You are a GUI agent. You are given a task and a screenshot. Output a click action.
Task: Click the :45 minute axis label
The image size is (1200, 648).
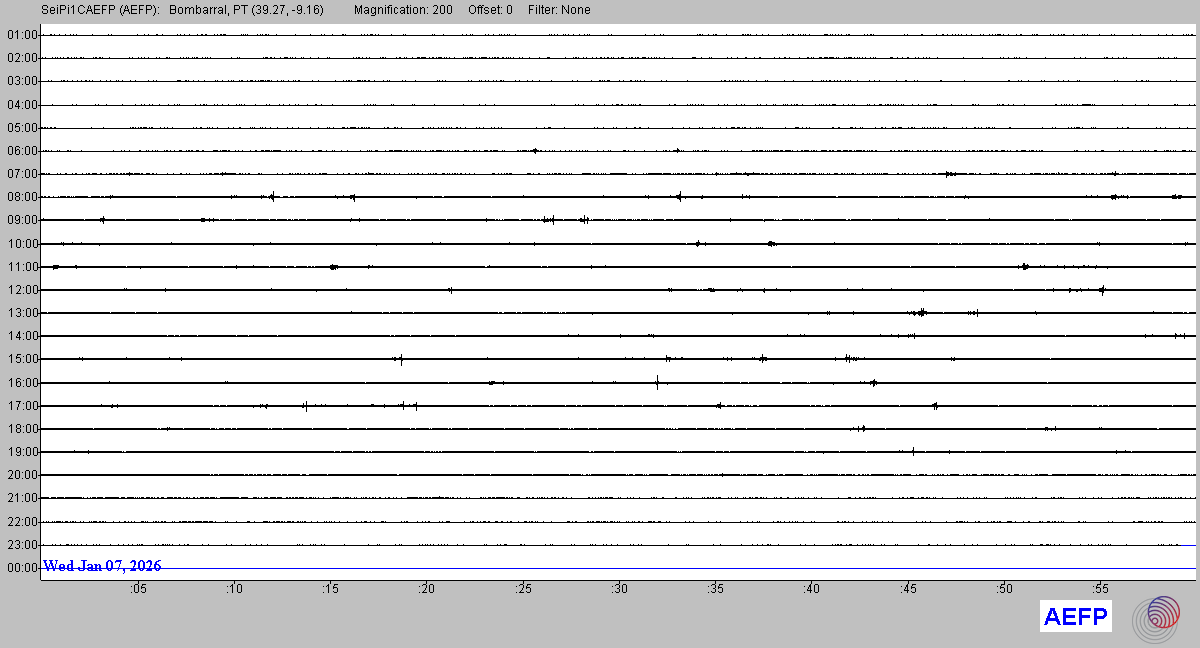[908, 589]
